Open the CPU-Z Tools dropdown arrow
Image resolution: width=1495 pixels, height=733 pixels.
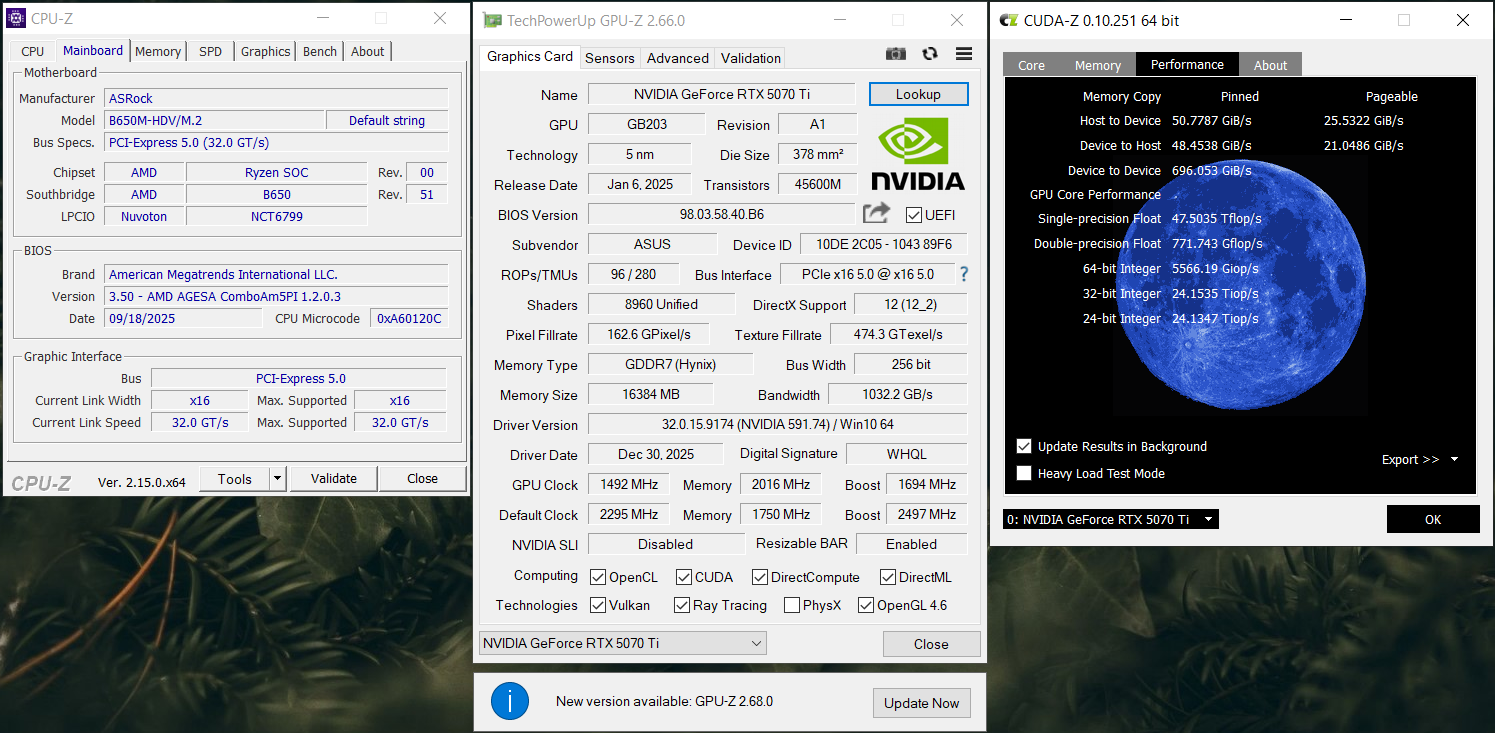click(278, 479)
